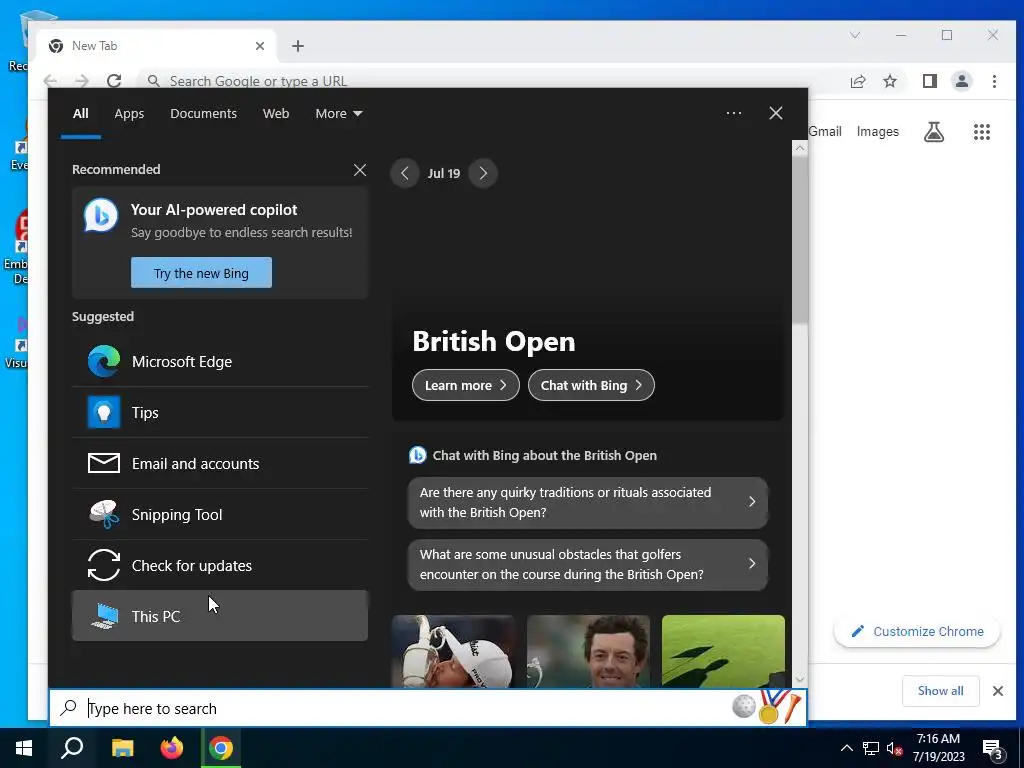Viewport: 1024px width, 768px height.
Task: Close the New Tab tab
Action: (260, 46)
